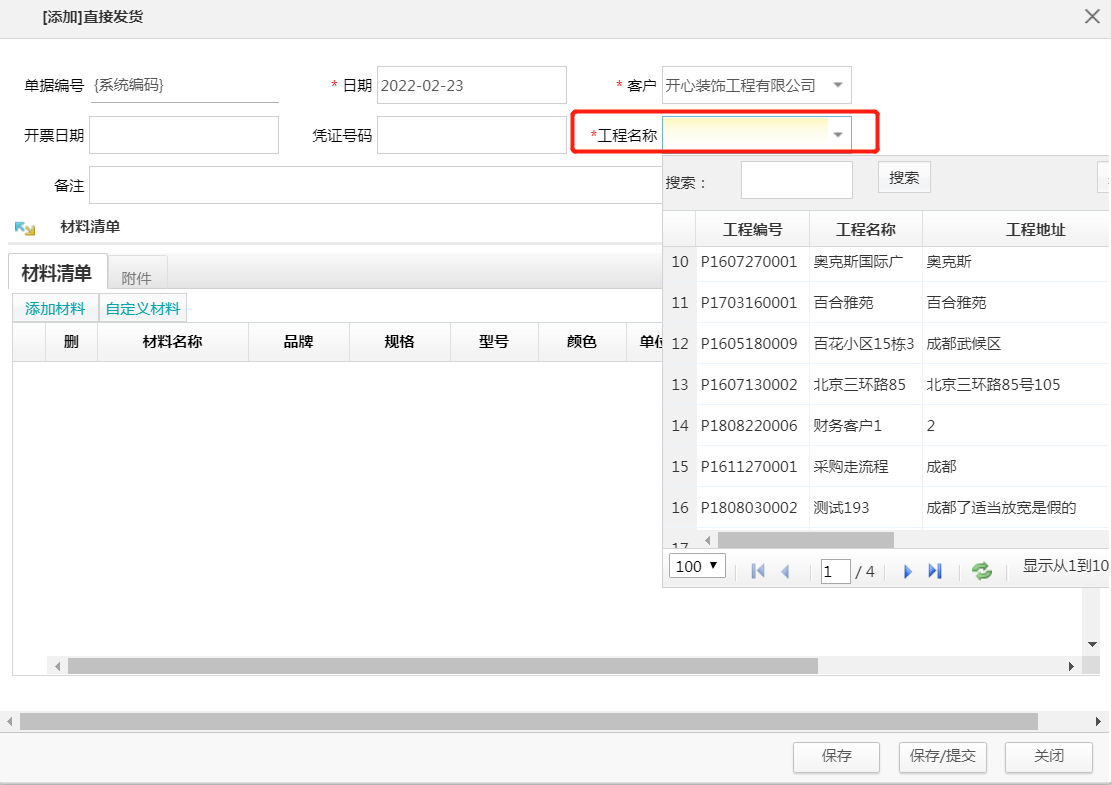Go to previous page in project pager

[x=785, y=571]
